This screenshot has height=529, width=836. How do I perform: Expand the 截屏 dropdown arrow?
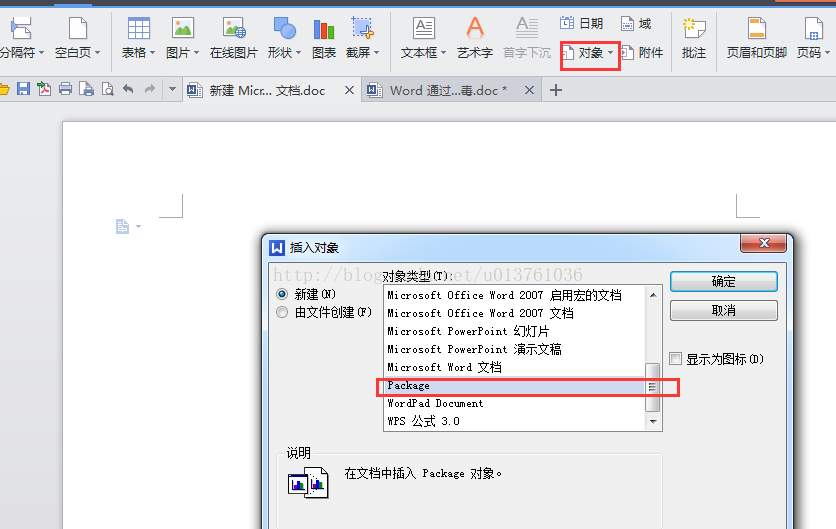point(376,53)
